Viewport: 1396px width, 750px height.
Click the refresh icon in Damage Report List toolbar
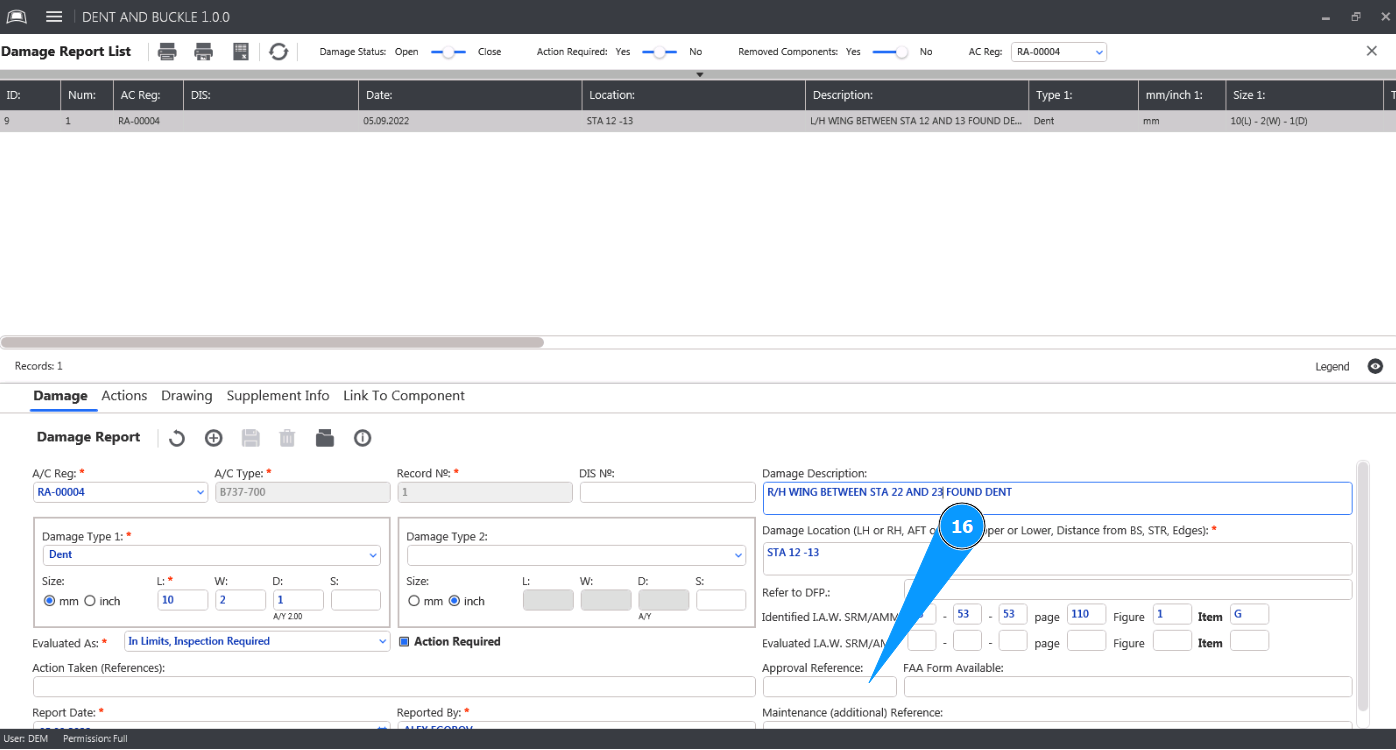[x=279, y=52]
